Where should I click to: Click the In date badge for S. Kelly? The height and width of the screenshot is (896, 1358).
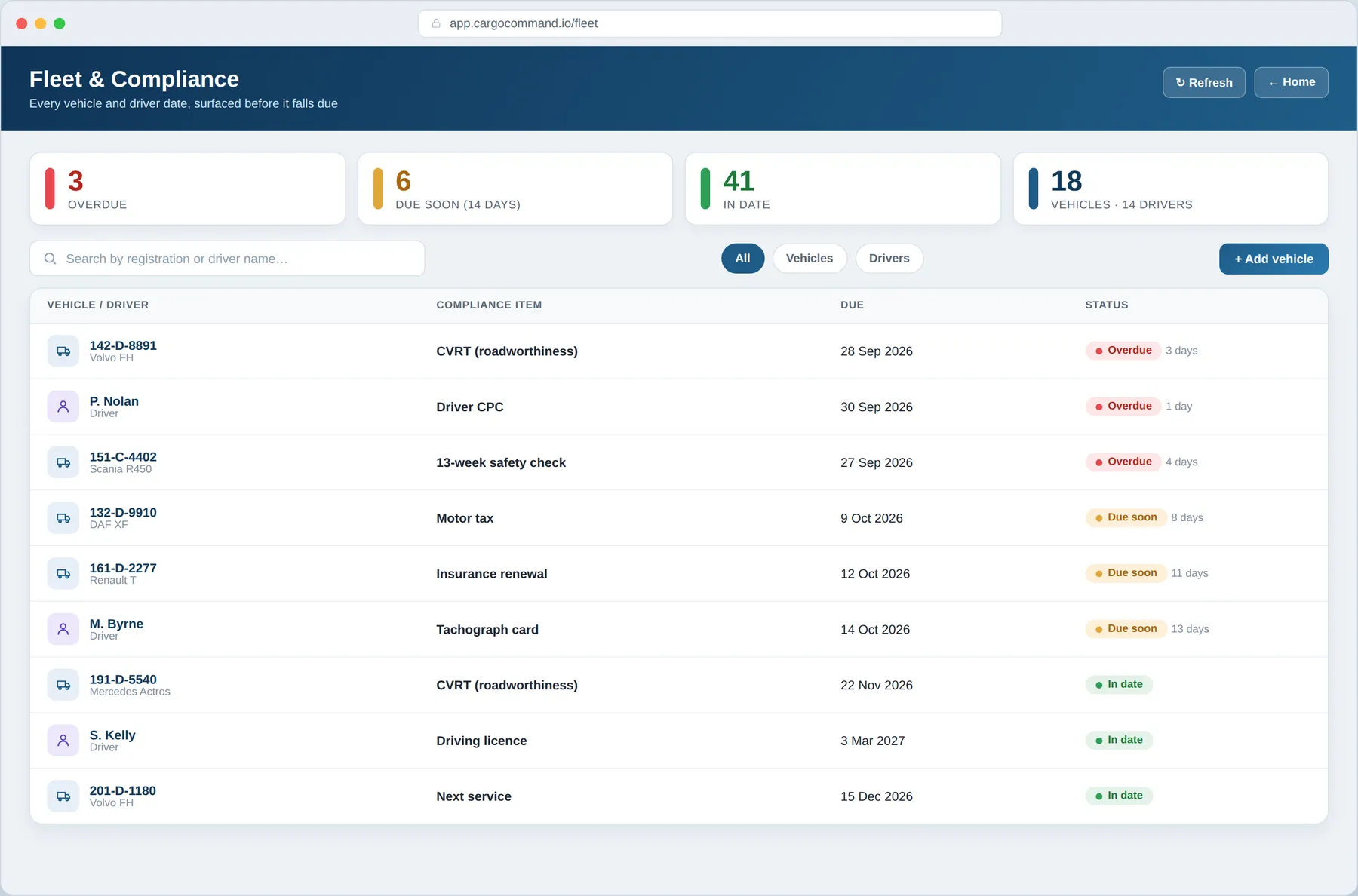[x=1119, y=740]
